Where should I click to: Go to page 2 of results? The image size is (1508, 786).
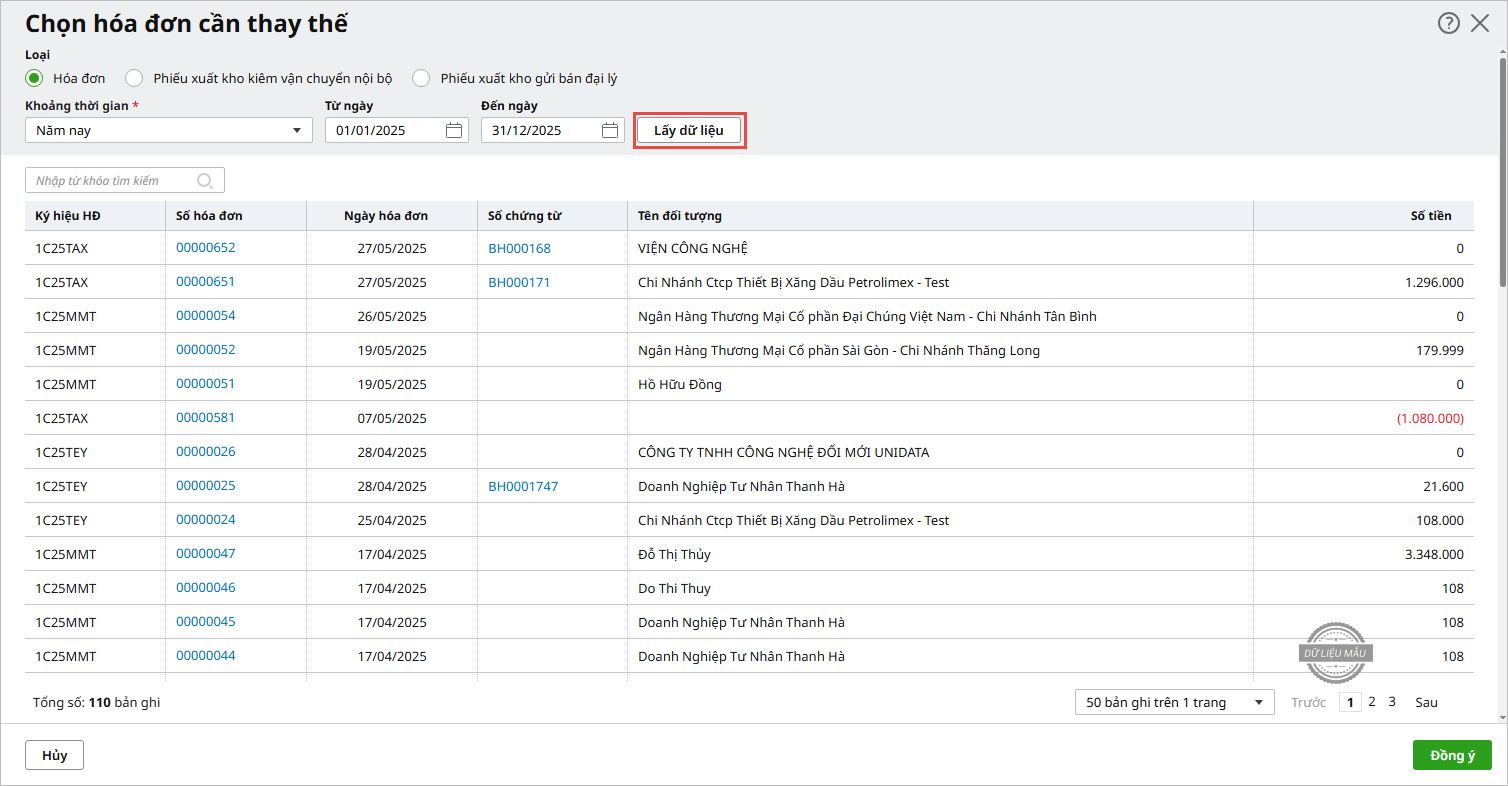click(1372, 702)
